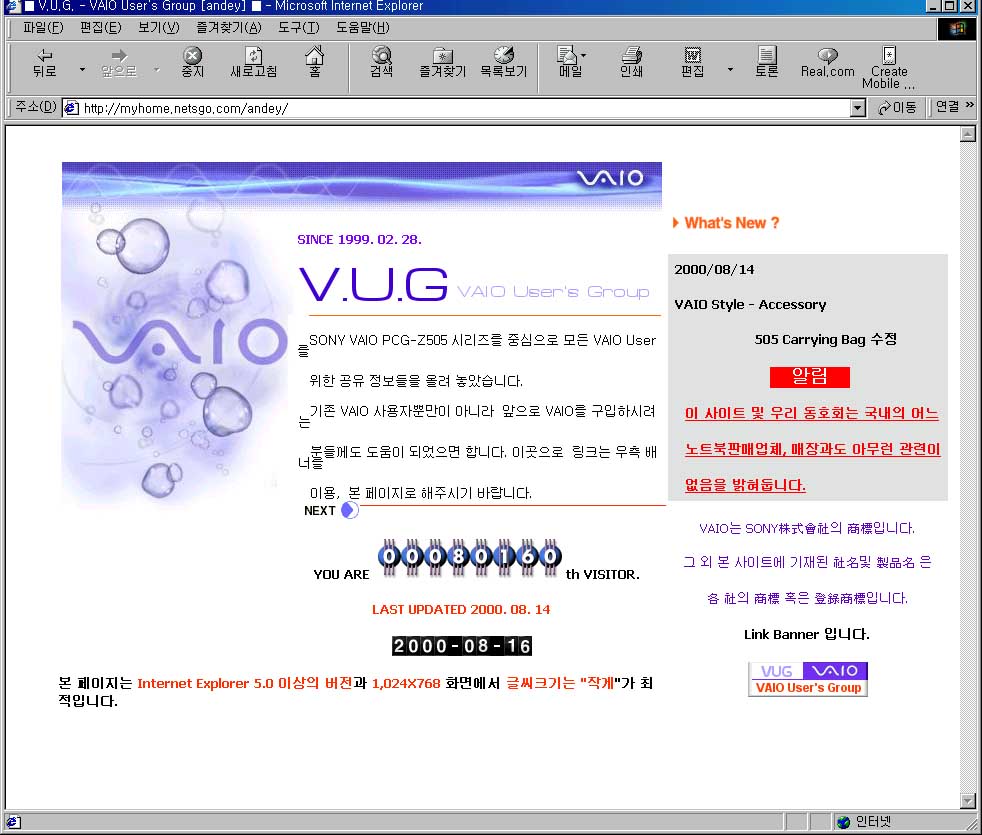Open Favorites via the 즐겨찾기 icon
The width and height of the screenshot is (982, 835).
tap(441, 62)
